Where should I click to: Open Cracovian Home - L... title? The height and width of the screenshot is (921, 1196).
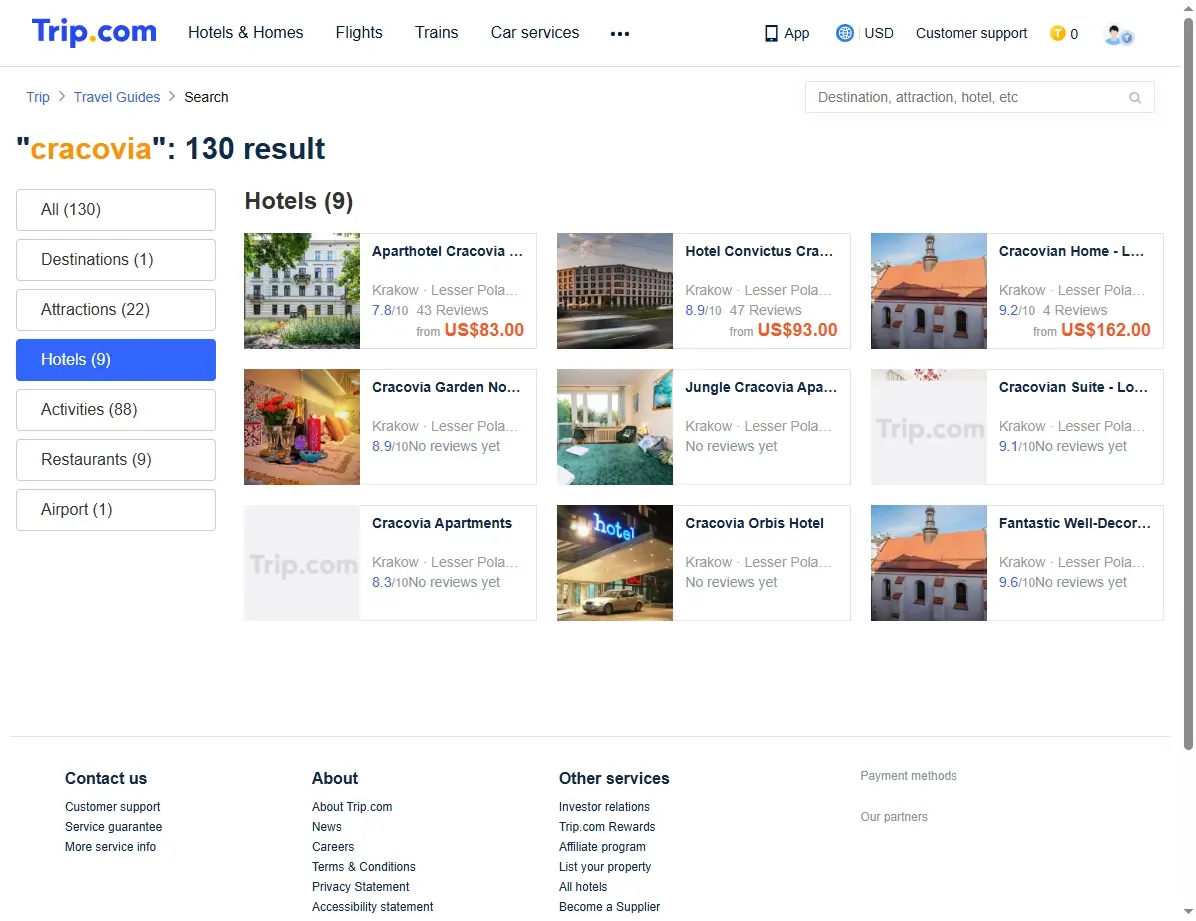[x=1072, y=251]
